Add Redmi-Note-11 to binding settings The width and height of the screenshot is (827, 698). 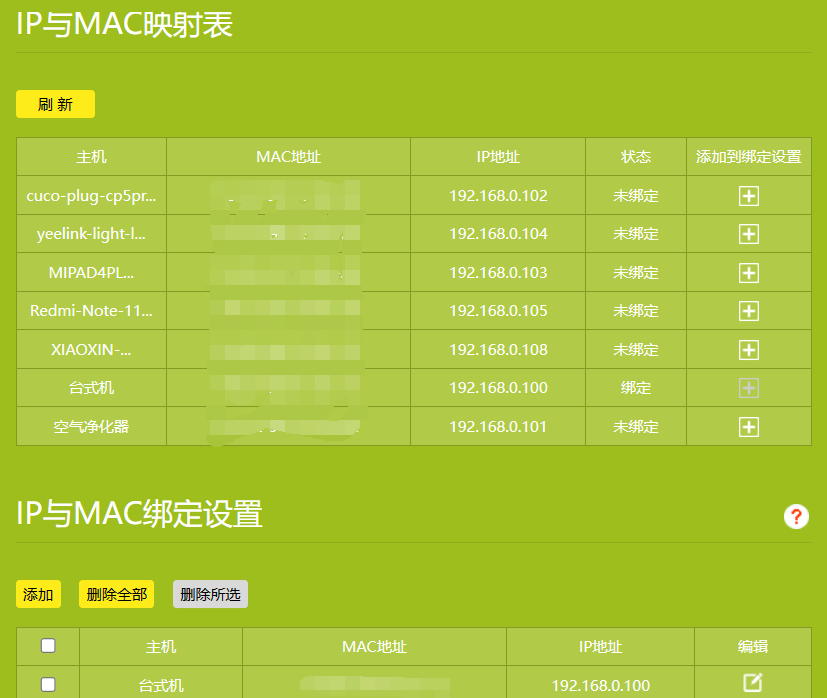[748, 311]
